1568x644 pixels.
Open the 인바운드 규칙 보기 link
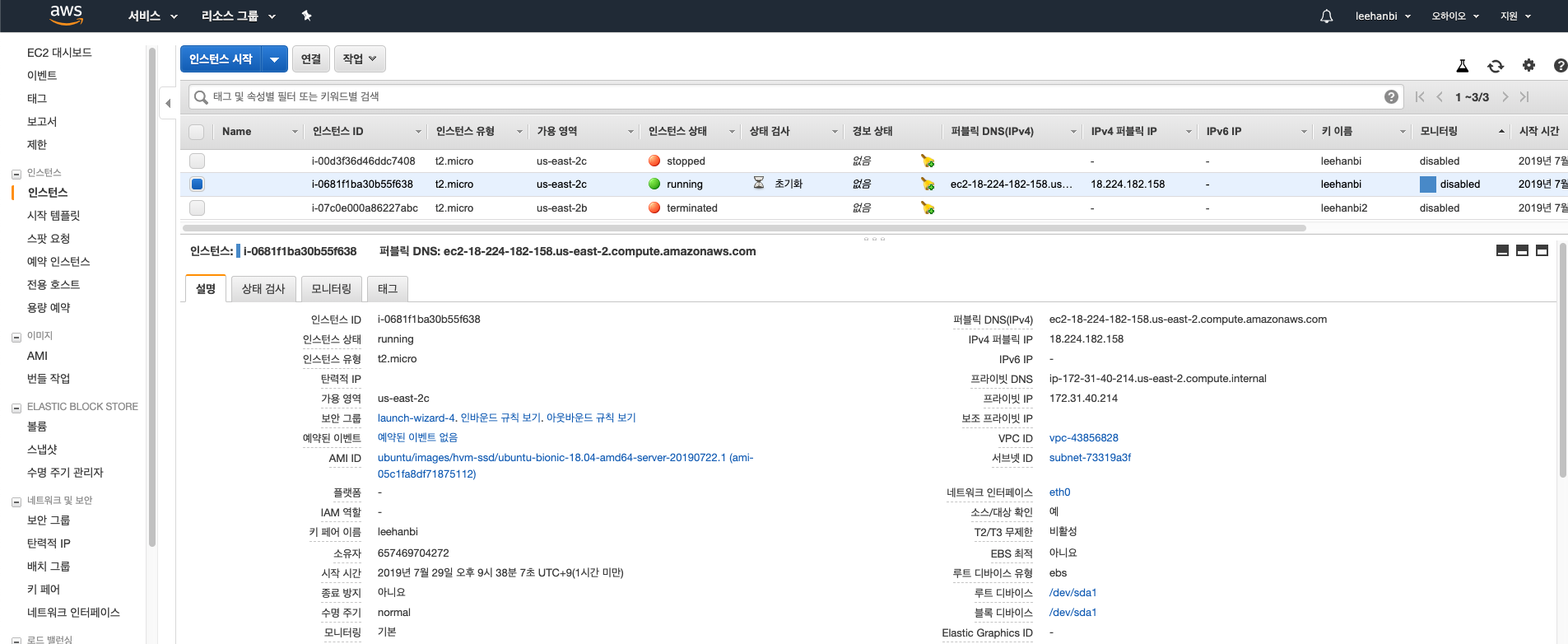[501, 418]
